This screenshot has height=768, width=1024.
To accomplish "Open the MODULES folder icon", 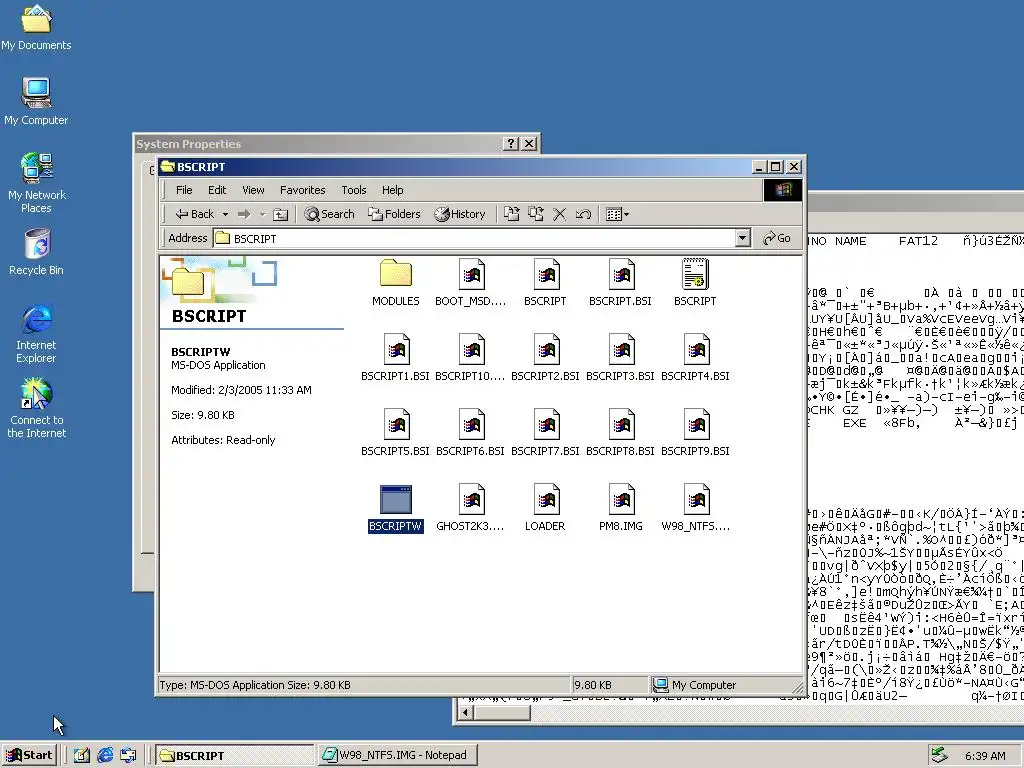I will (x=396, y=274).
